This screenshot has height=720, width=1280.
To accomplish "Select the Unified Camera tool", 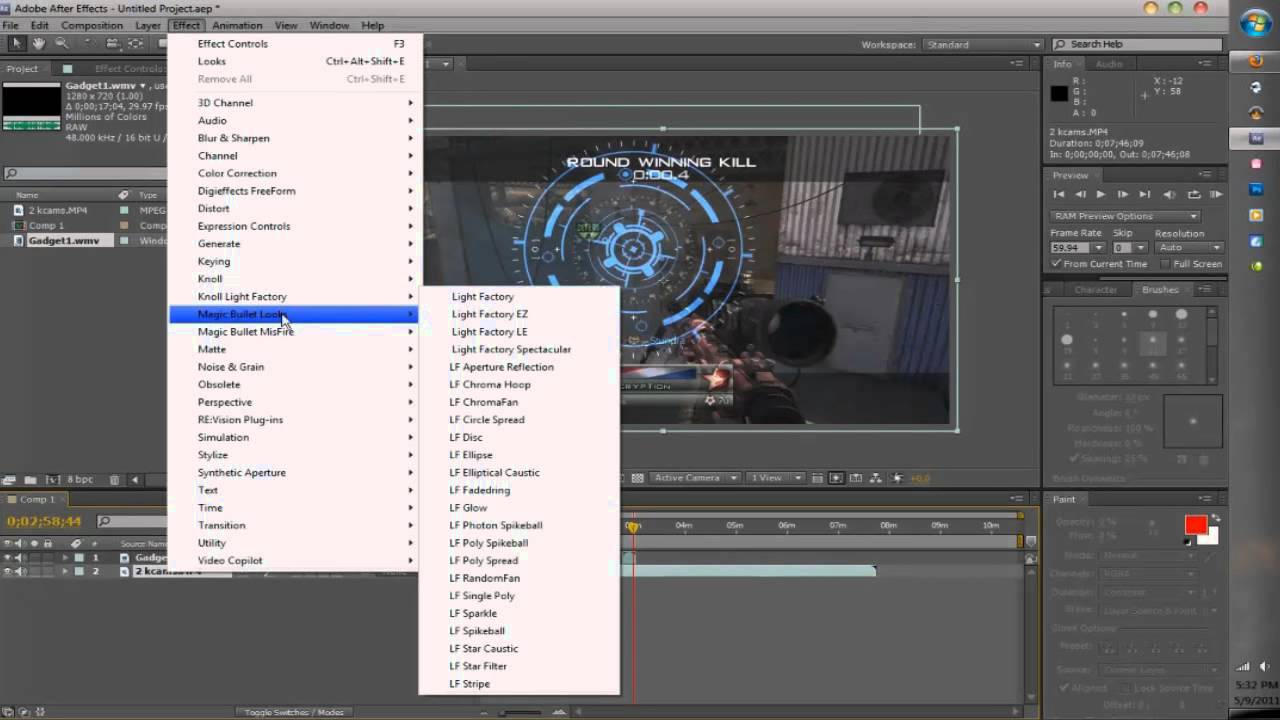I will [112, 44].
